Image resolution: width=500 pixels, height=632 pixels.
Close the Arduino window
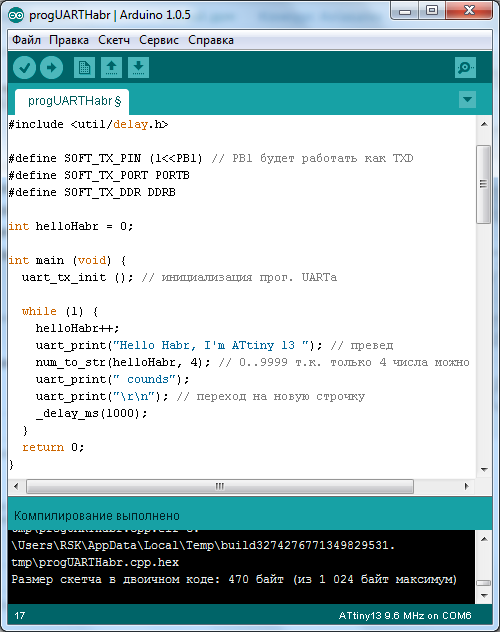pyautogui.click(x=469, y=11)
